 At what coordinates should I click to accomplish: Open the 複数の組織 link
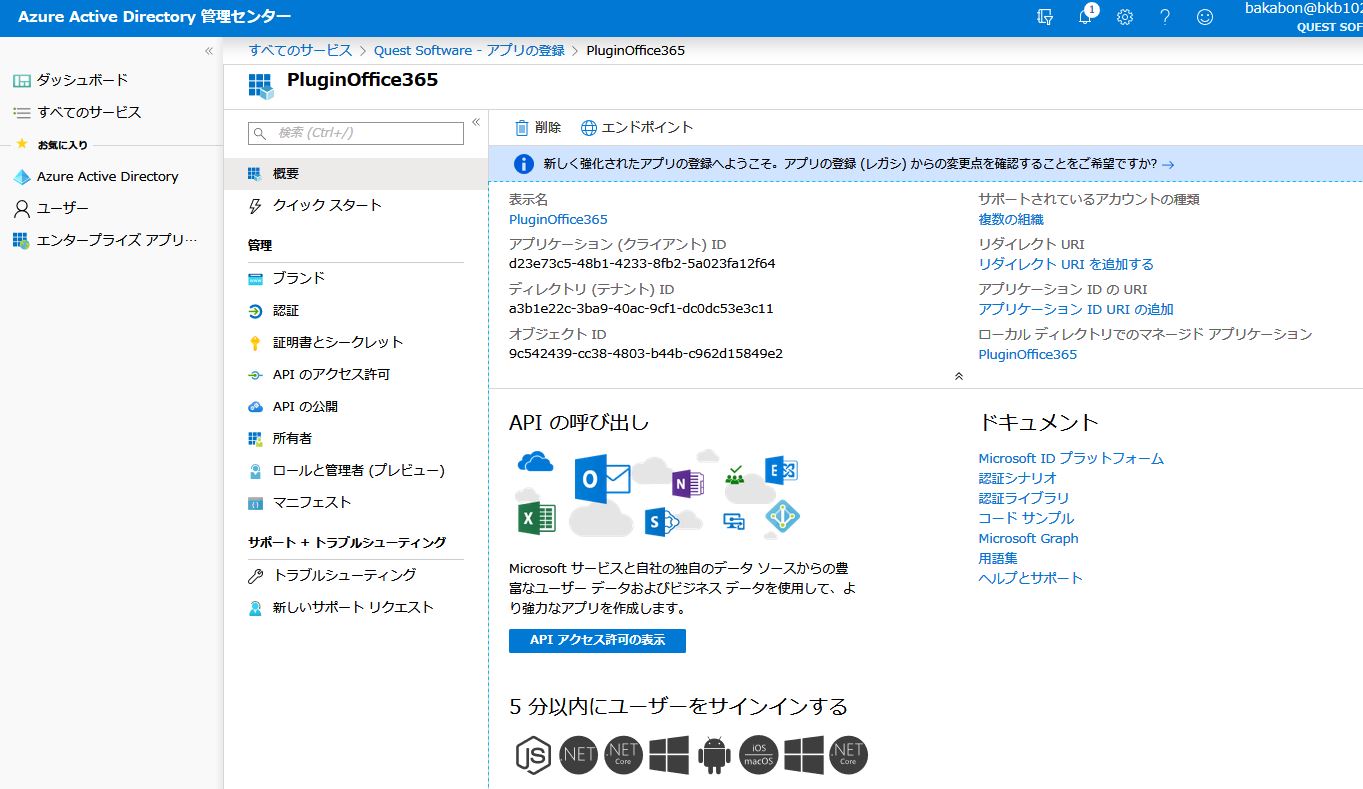(1011, 219)
